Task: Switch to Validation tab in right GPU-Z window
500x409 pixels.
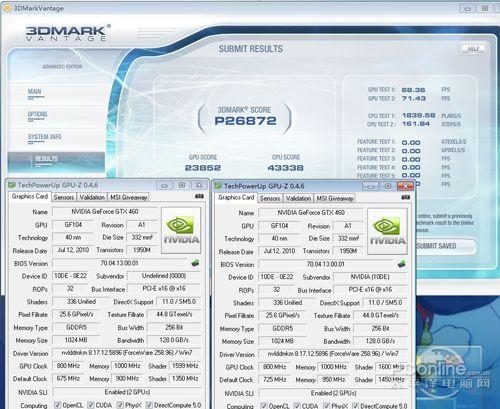Action: (298, 198)
